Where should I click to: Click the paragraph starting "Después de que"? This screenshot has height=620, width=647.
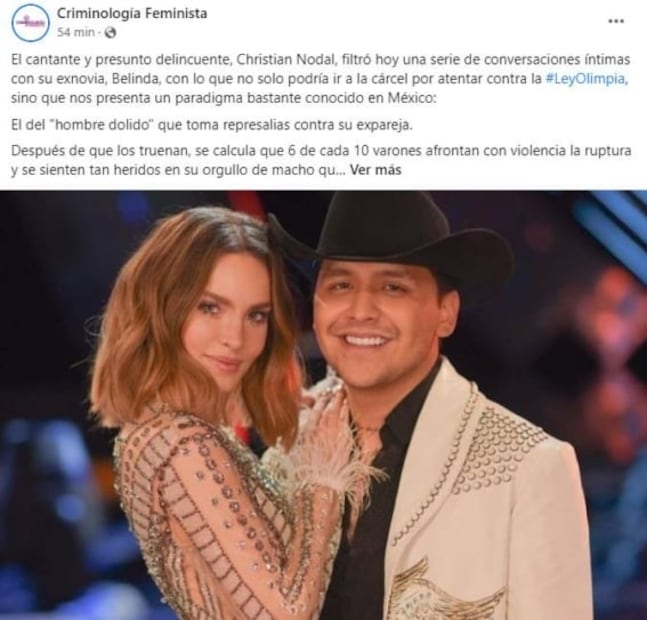(x=321, y=160)
